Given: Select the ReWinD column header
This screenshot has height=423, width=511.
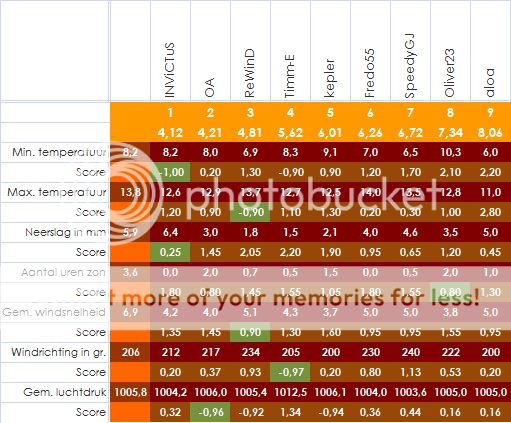Looking at the screenshot, I should point(250,73).
